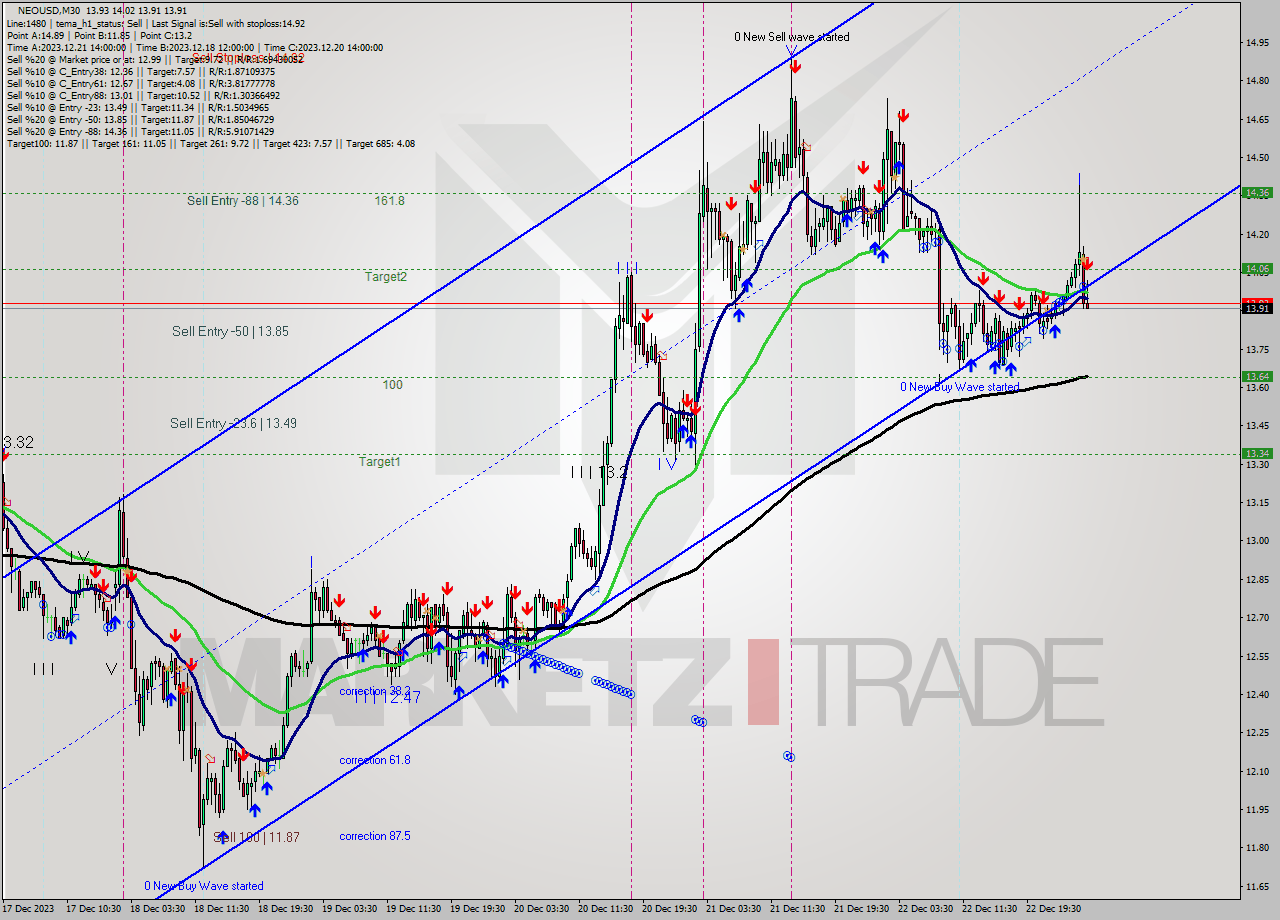This screenshot has width=1280, height=920.
Task: Click the '3.32' label at left edge
Action: (x=19, y=442)
